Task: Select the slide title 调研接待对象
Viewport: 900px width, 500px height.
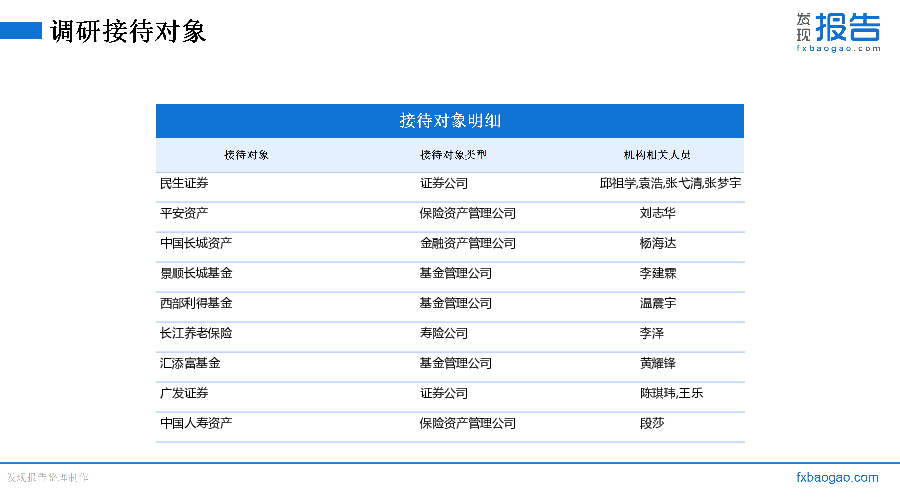Action: 128,31
